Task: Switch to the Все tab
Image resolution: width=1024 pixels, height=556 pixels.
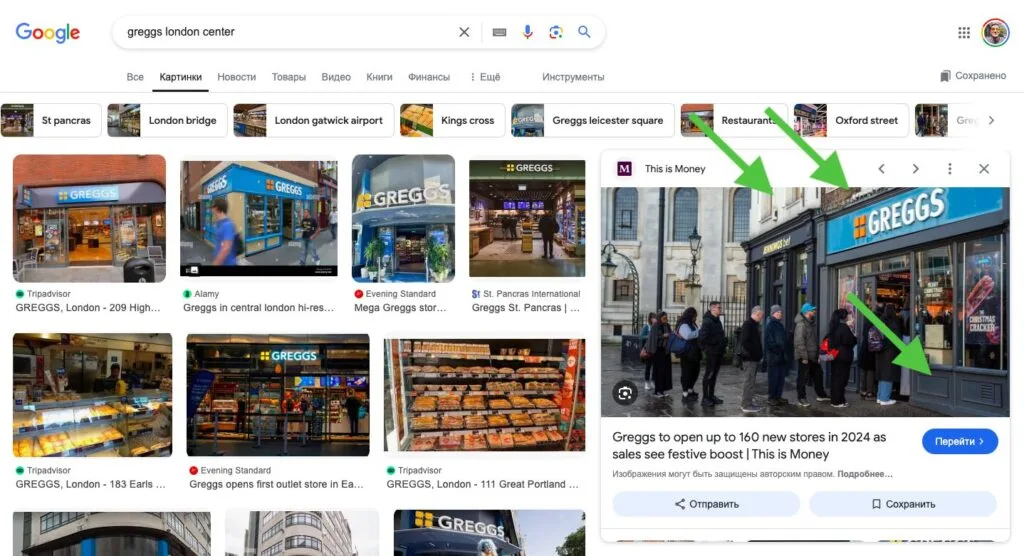Action: pyautogui.click(x=135, y=77)
